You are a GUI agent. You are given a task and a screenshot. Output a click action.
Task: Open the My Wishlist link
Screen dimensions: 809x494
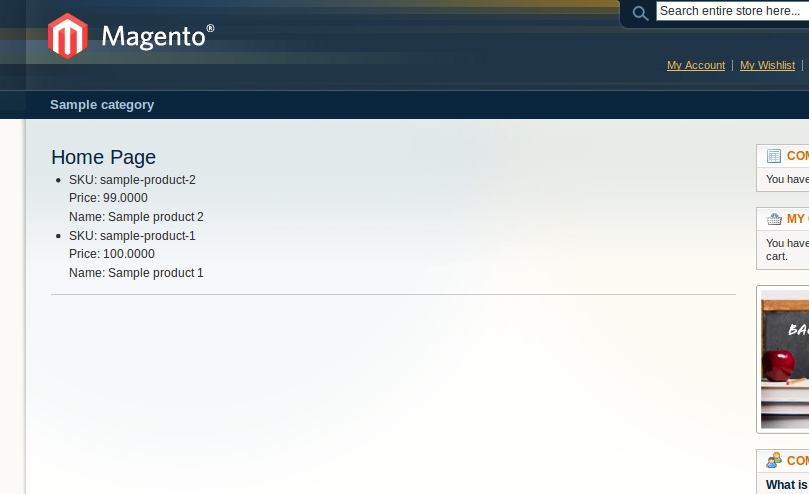[767, 66]
